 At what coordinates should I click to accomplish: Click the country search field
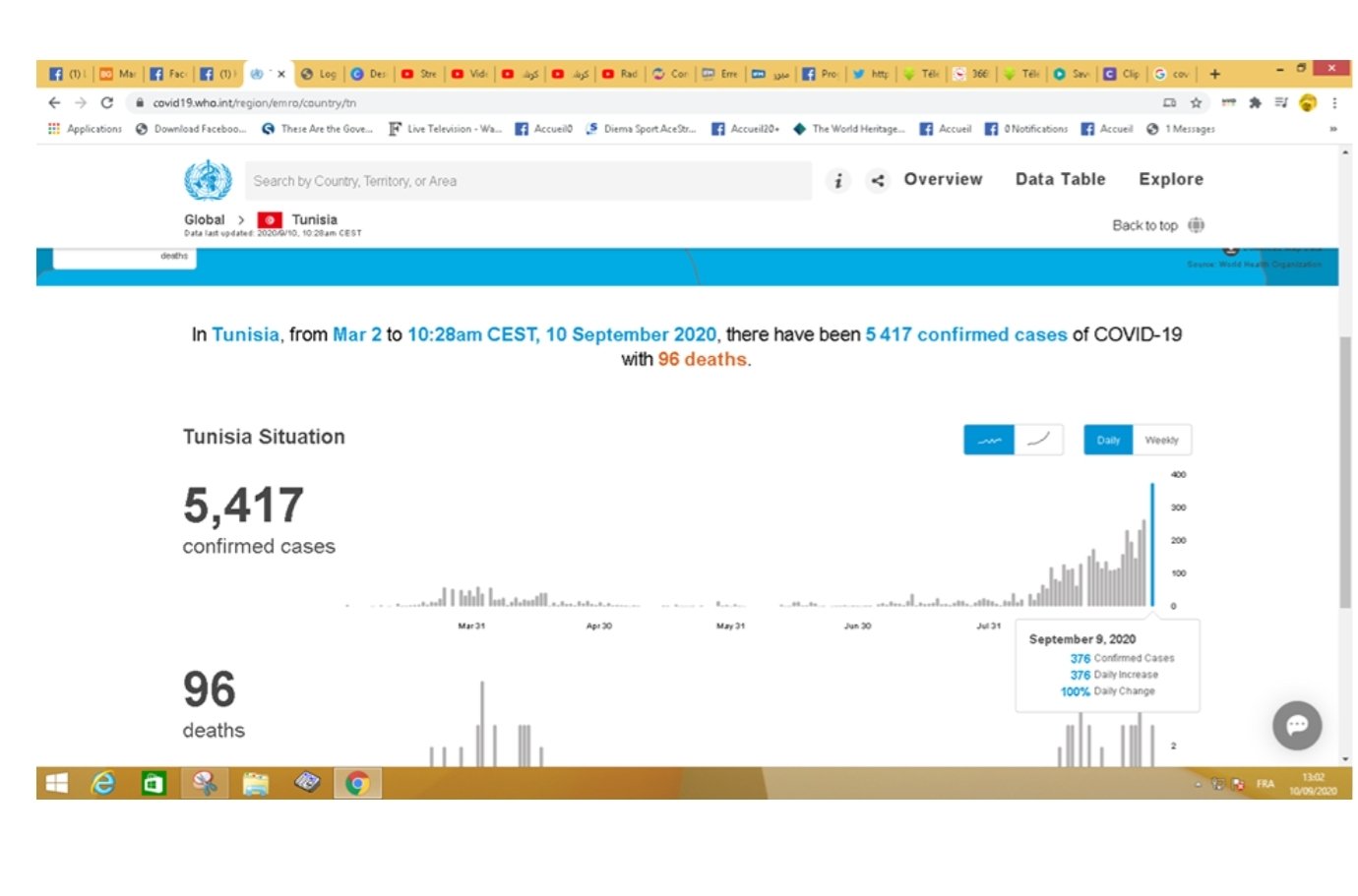(527, 181)
